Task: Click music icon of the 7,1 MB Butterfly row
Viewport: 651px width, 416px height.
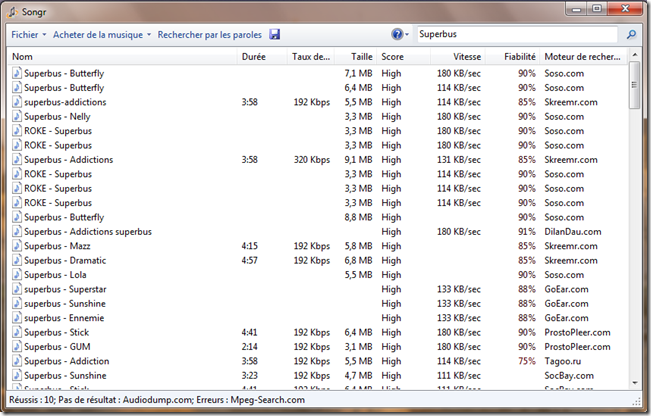Action: (x=17, y=73)
